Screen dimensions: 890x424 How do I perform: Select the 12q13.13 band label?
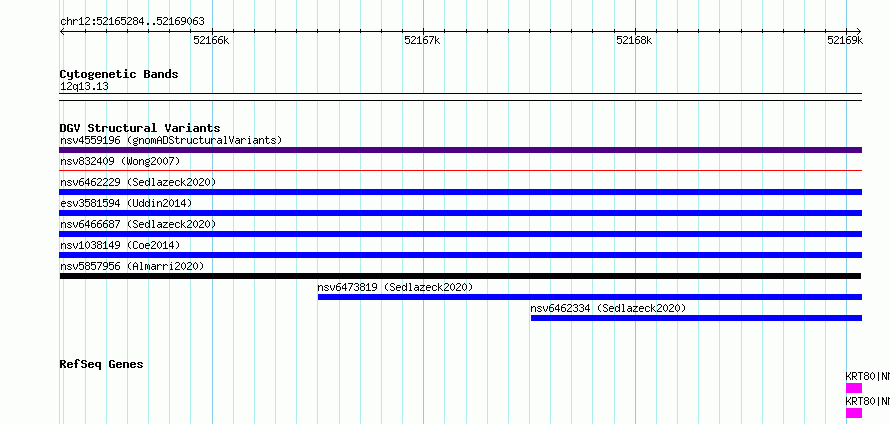pyautogui.click(x=84, y=87)
